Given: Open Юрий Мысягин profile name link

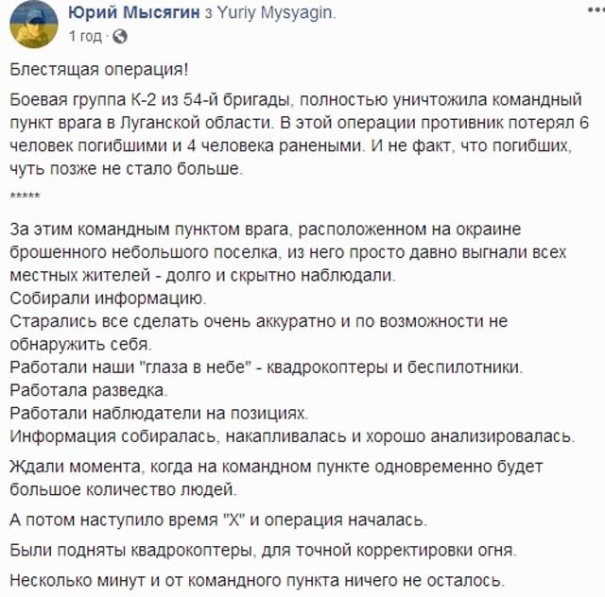Looking at the screenshot, I should [x=134, y=13].
